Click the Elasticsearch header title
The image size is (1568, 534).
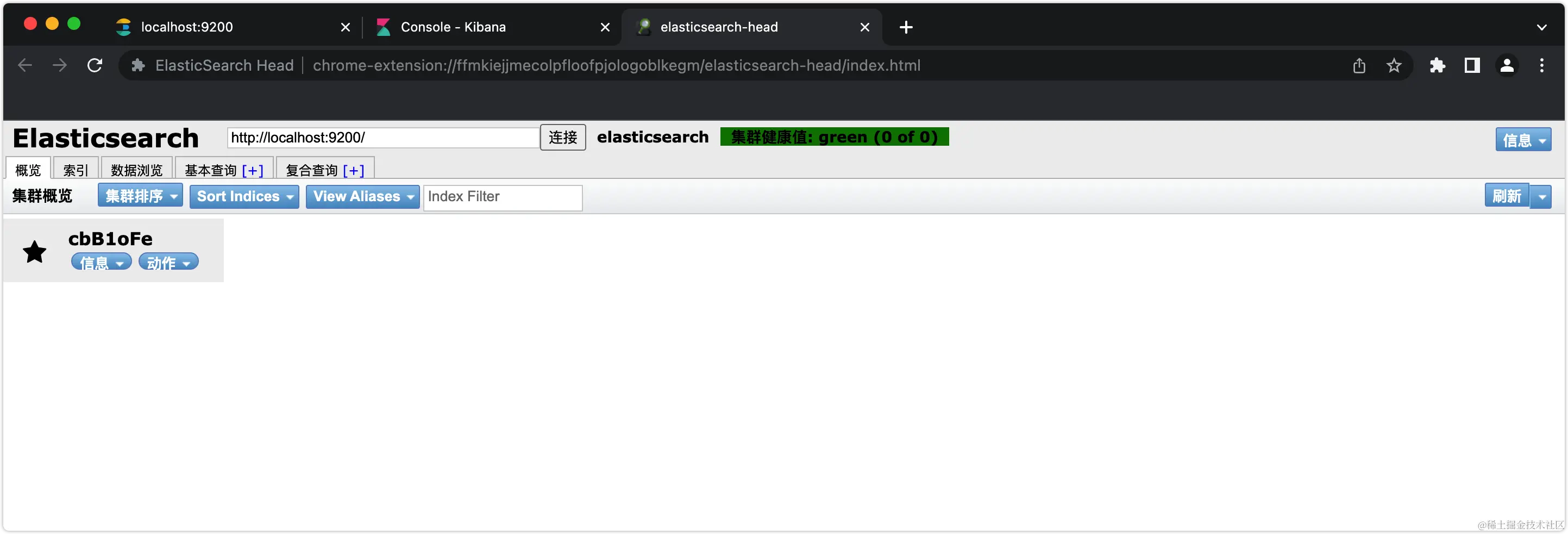106,138
